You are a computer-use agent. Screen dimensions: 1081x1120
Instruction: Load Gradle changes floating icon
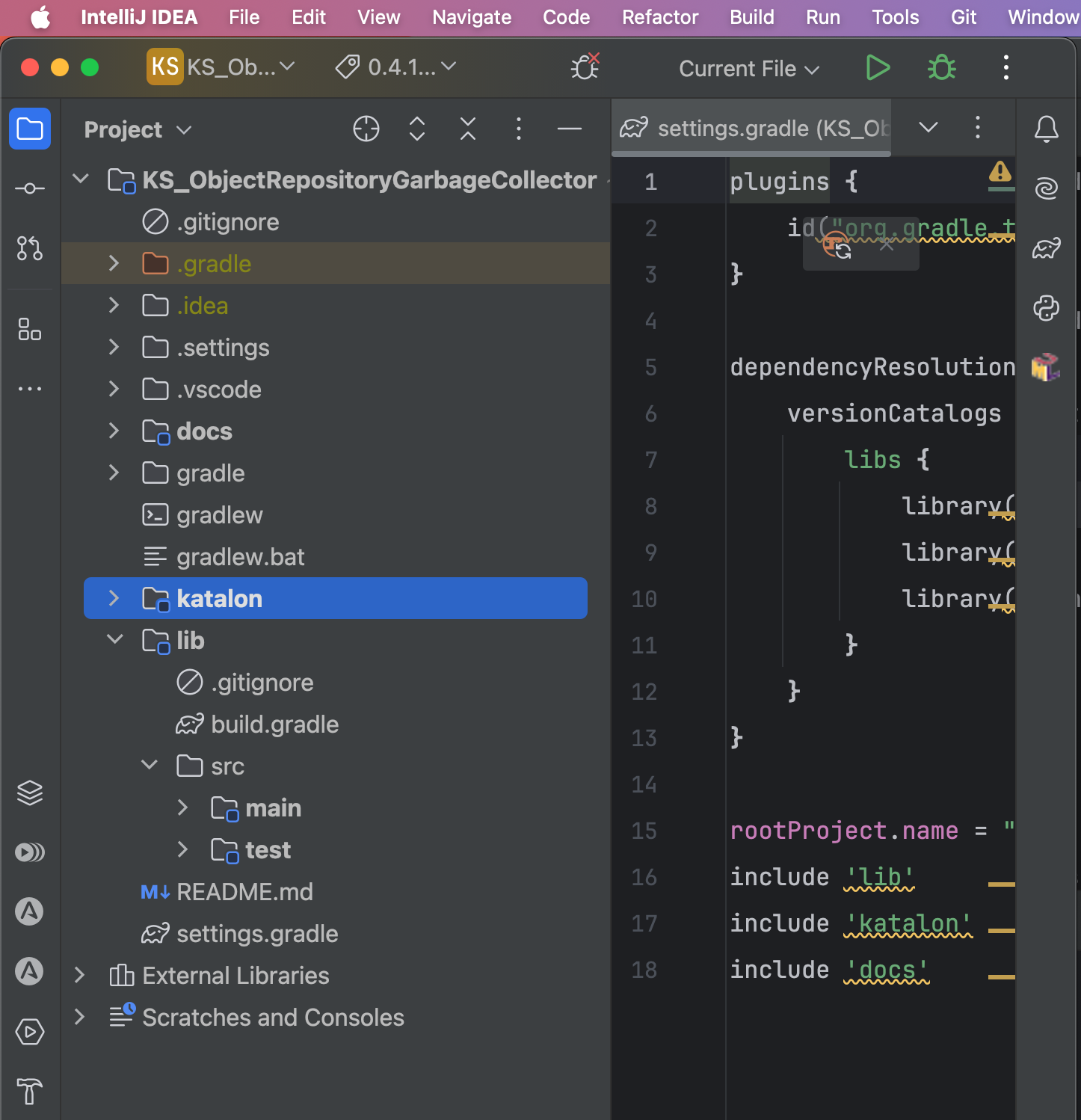[836, 244]
